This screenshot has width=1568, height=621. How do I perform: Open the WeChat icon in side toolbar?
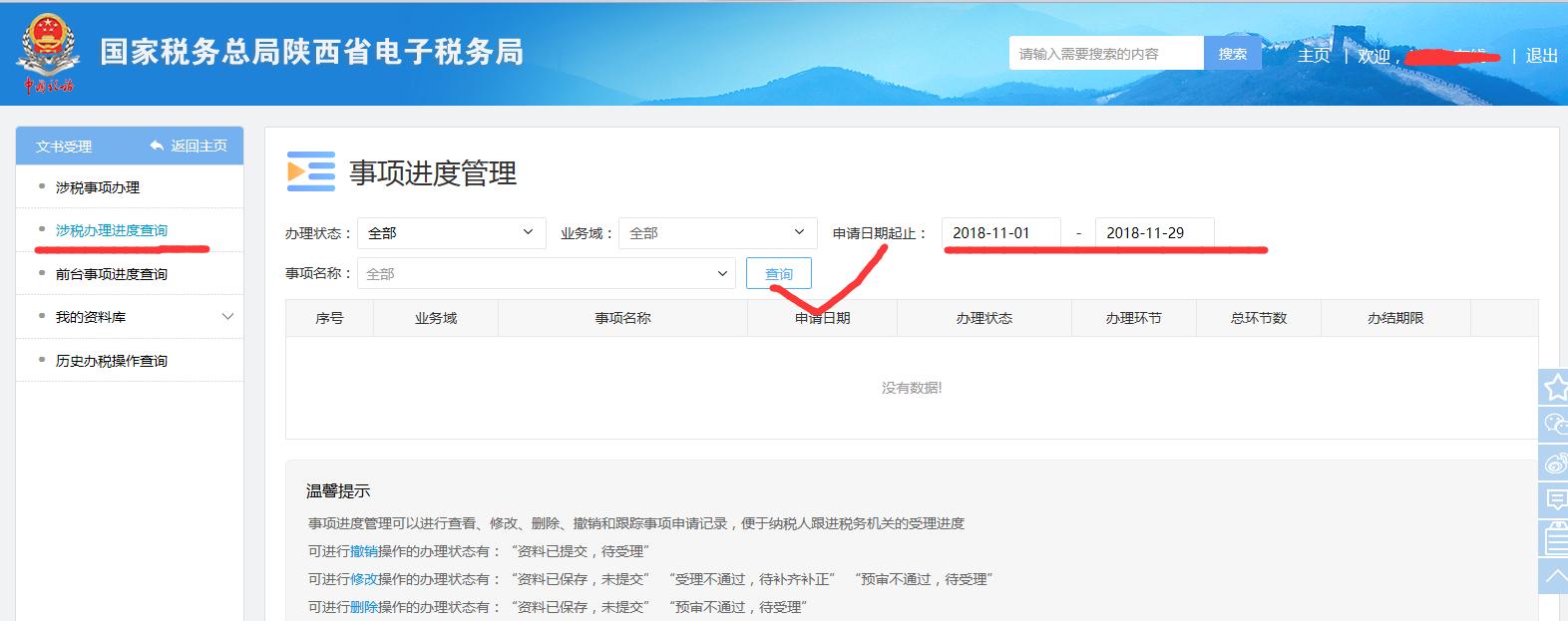tap(1554, 424)
